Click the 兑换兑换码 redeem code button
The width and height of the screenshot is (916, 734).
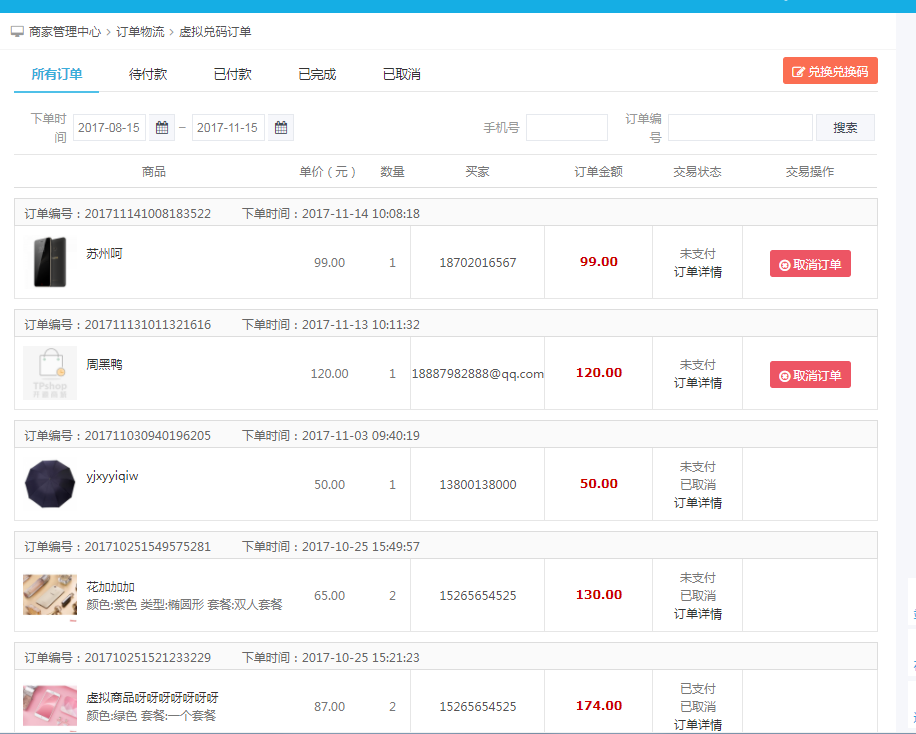coord(830,71)
